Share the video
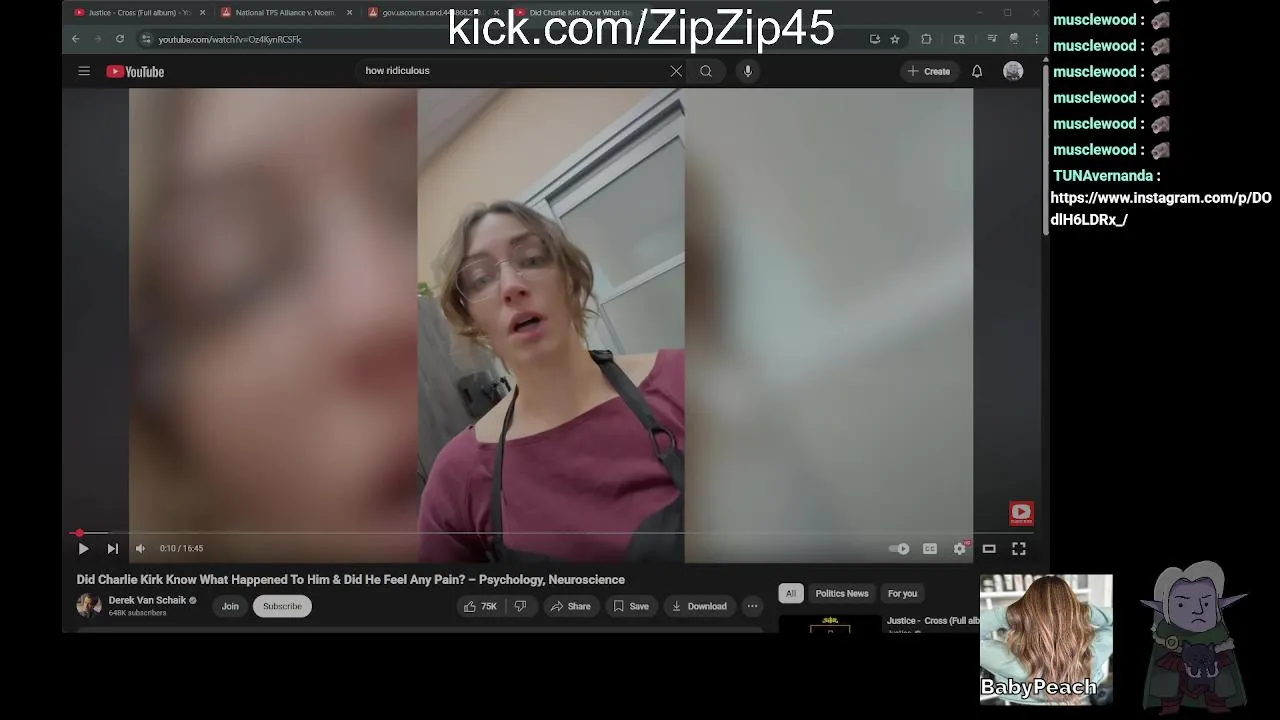Image resolution: width=1280 pixels, height=720 pixels. click(x=570, y=606)
